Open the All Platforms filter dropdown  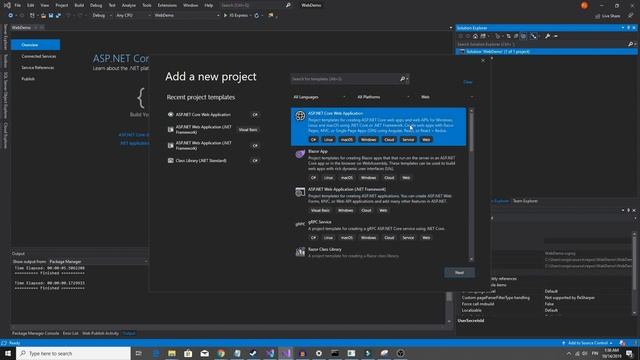pos(383,97)
